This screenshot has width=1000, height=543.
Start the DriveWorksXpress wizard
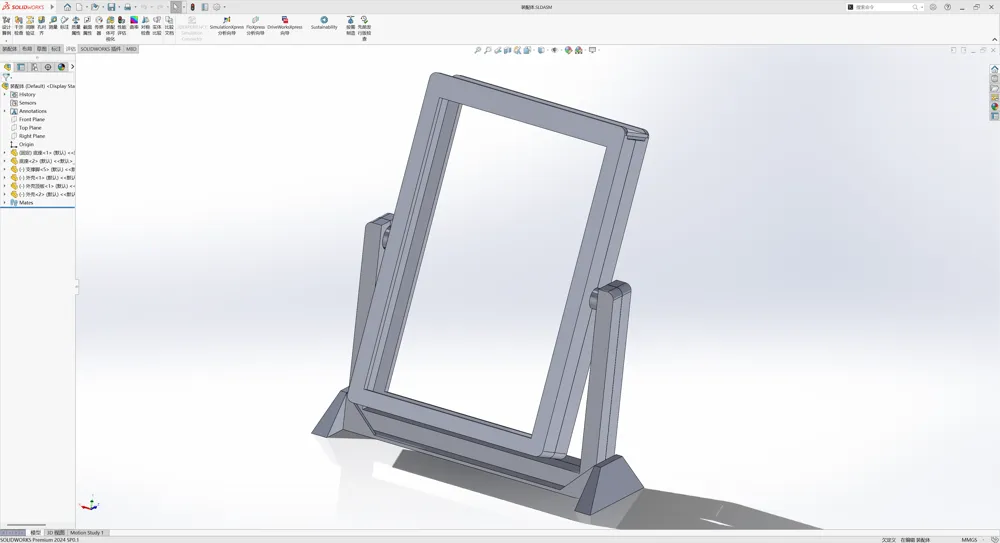click(285, 26)
